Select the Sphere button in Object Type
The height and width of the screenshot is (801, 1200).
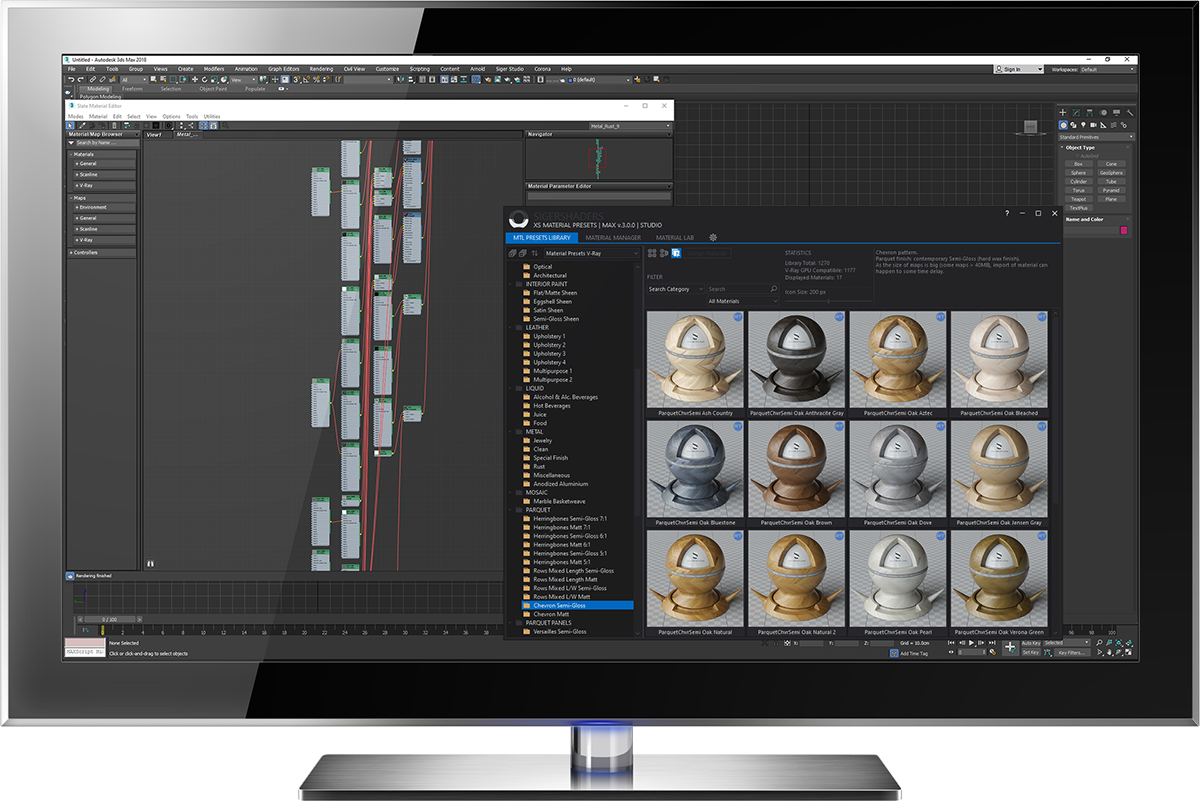point(1079,172)
